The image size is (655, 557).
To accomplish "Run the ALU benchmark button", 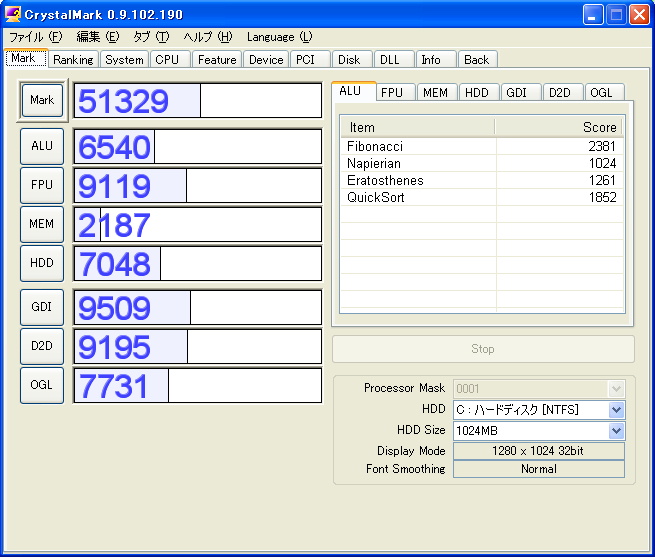I will tap(42, 146).
